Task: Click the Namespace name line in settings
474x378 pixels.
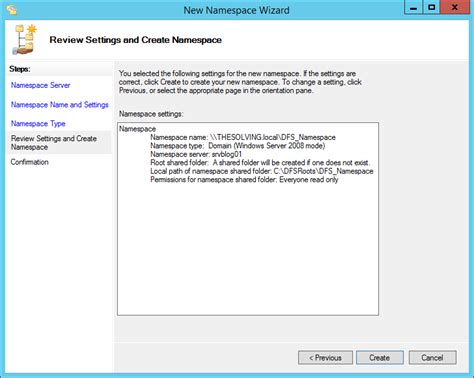Action: coord(243,137)
